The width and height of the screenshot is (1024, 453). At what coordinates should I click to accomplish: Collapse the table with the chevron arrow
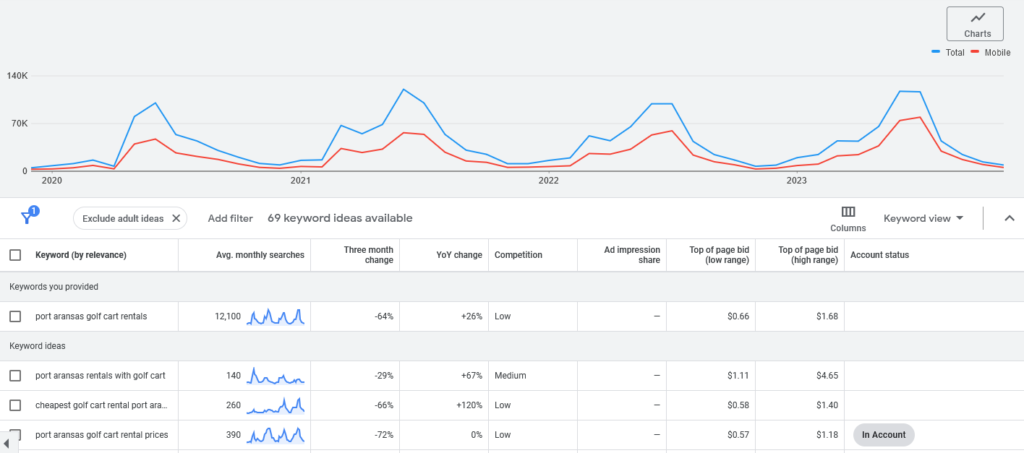[x=1008, y=218]
